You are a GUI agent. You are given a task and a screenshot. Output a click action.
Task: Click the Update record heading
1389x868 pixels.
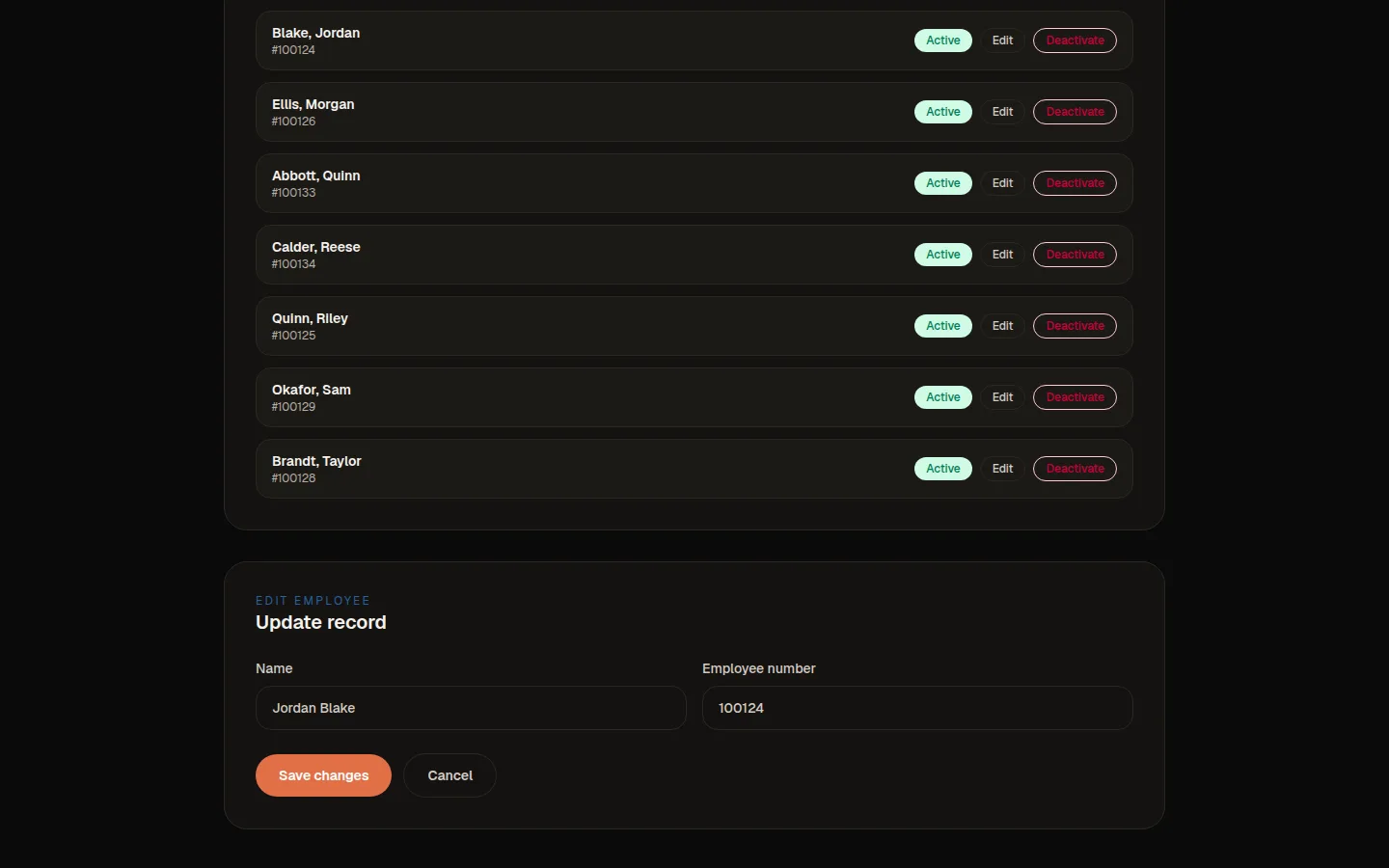tap(321, 623)
